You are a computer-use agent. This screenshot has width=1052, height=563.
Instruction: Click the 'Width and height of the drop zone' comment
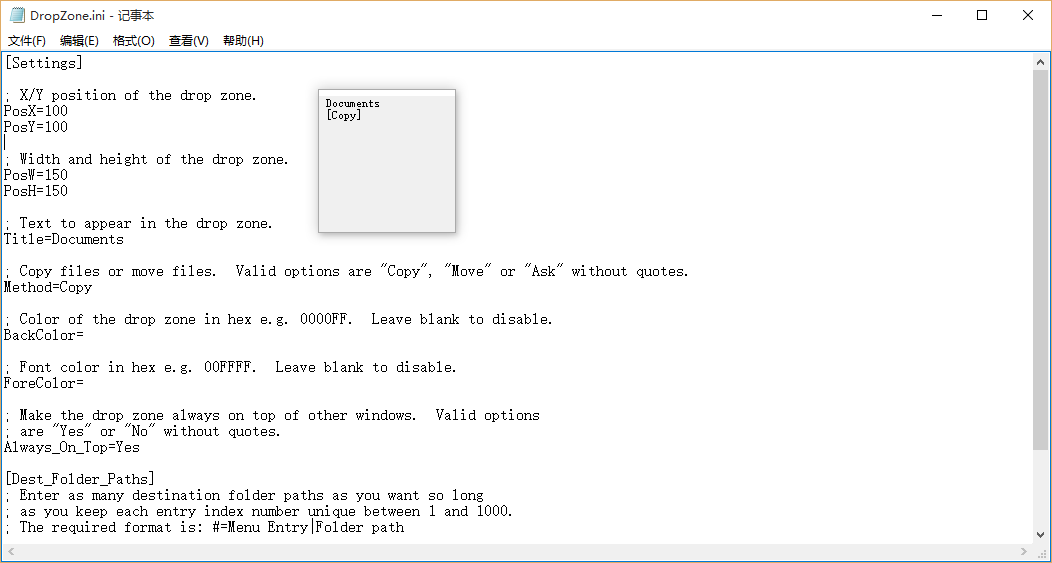pos(146,159)
